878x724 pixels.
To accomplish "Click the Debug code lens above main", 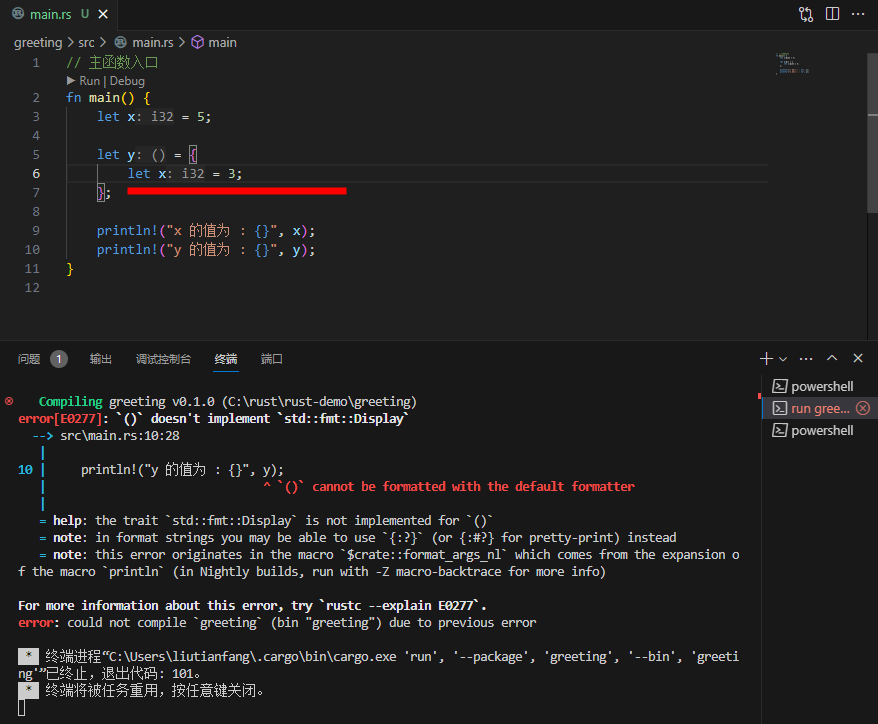I will click(x=127, y=81).
